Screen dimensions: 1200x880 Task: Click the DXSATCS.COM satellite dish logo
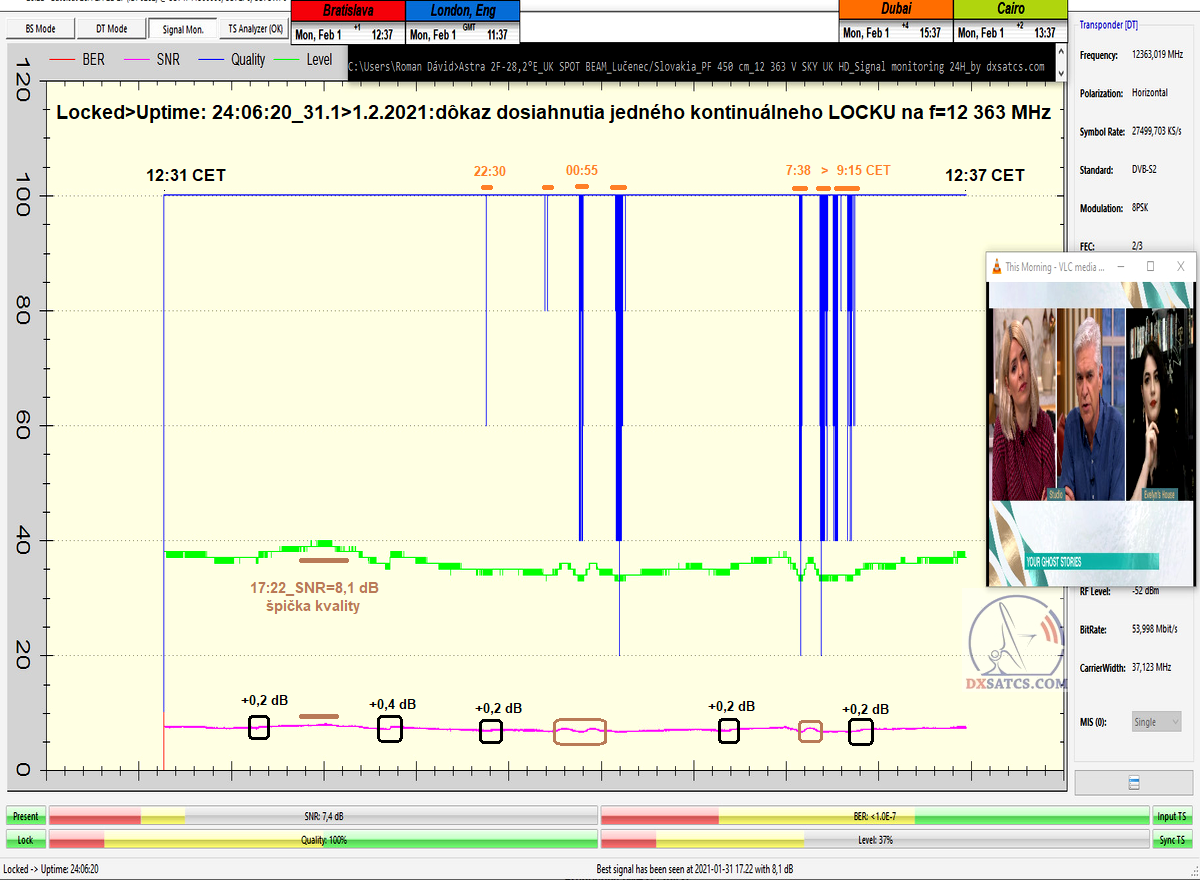click(x=1018, y=645)
